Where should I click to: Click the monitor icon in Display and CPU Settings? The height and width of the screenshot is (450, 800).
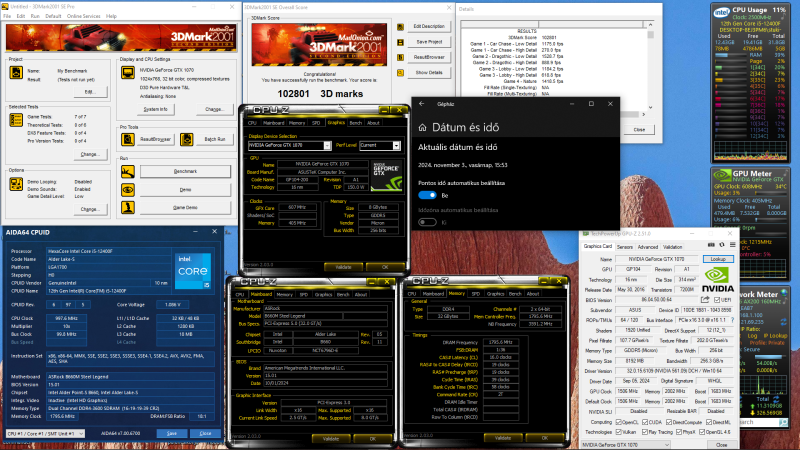pos(128,72)
